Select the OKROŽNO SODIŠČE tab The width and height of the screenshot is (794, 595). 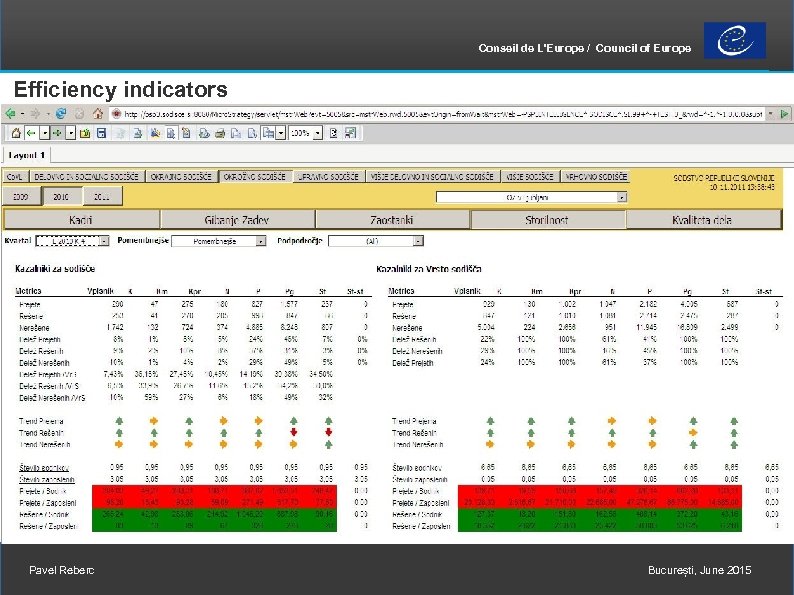click(x=255, y=177)
